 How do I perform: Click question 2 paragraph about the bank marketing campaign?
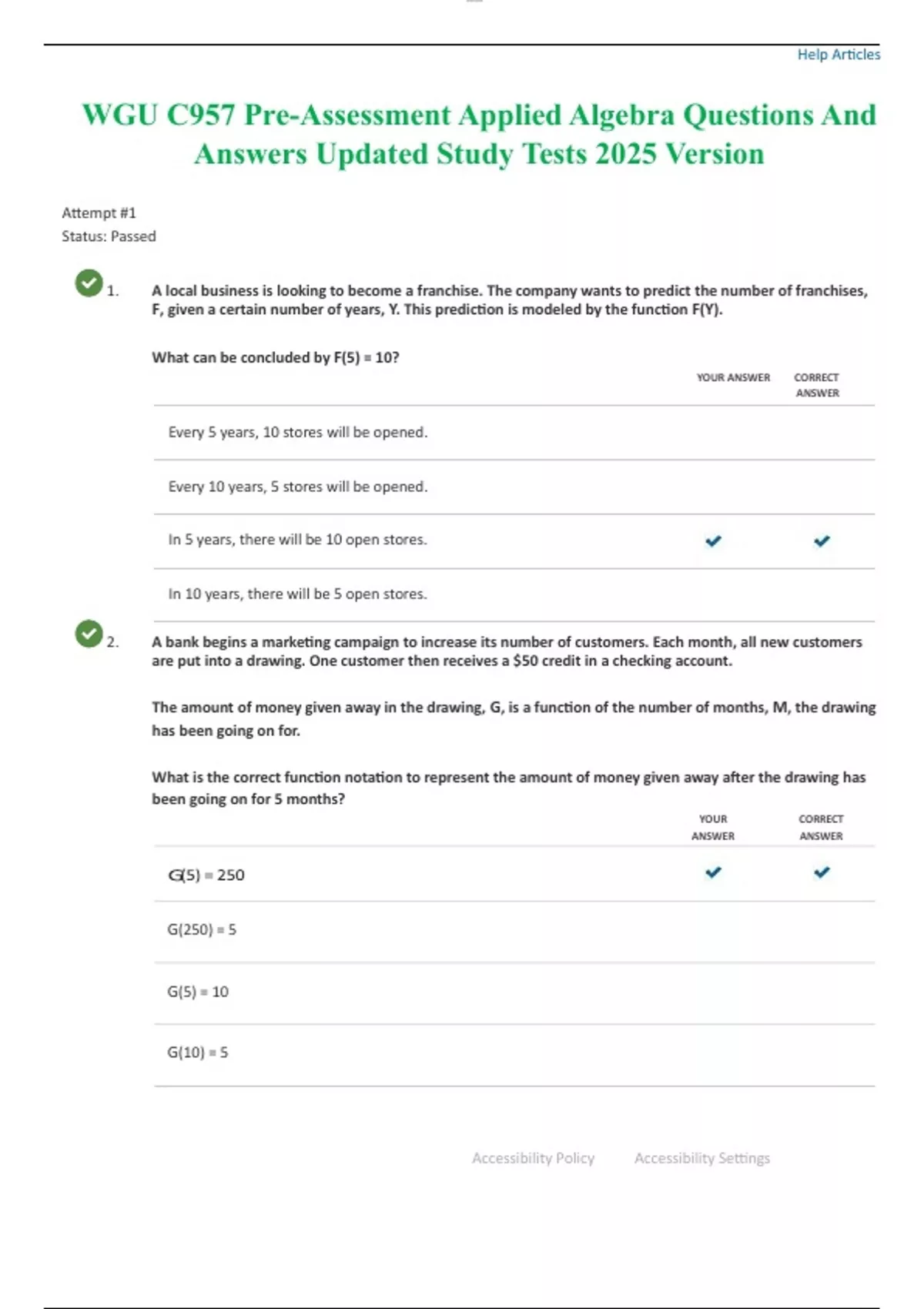pyautogui.click(x=506, y=651)
